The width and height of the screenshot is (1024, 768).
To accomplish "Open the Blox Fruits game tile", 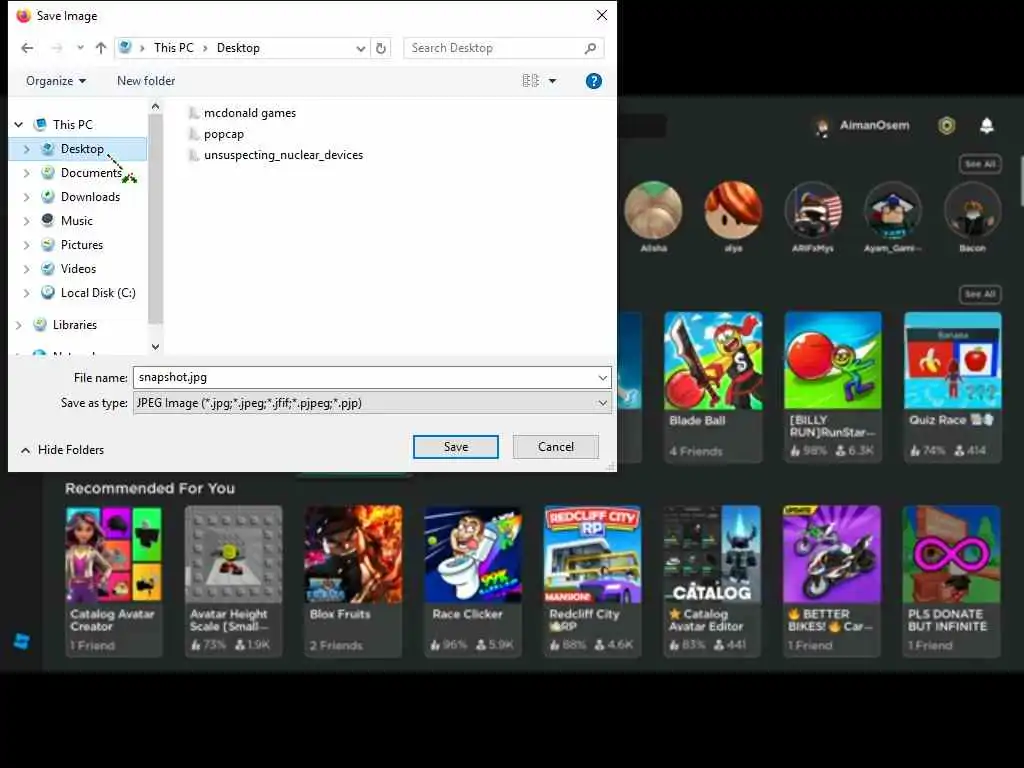I will tap(353, 581).
